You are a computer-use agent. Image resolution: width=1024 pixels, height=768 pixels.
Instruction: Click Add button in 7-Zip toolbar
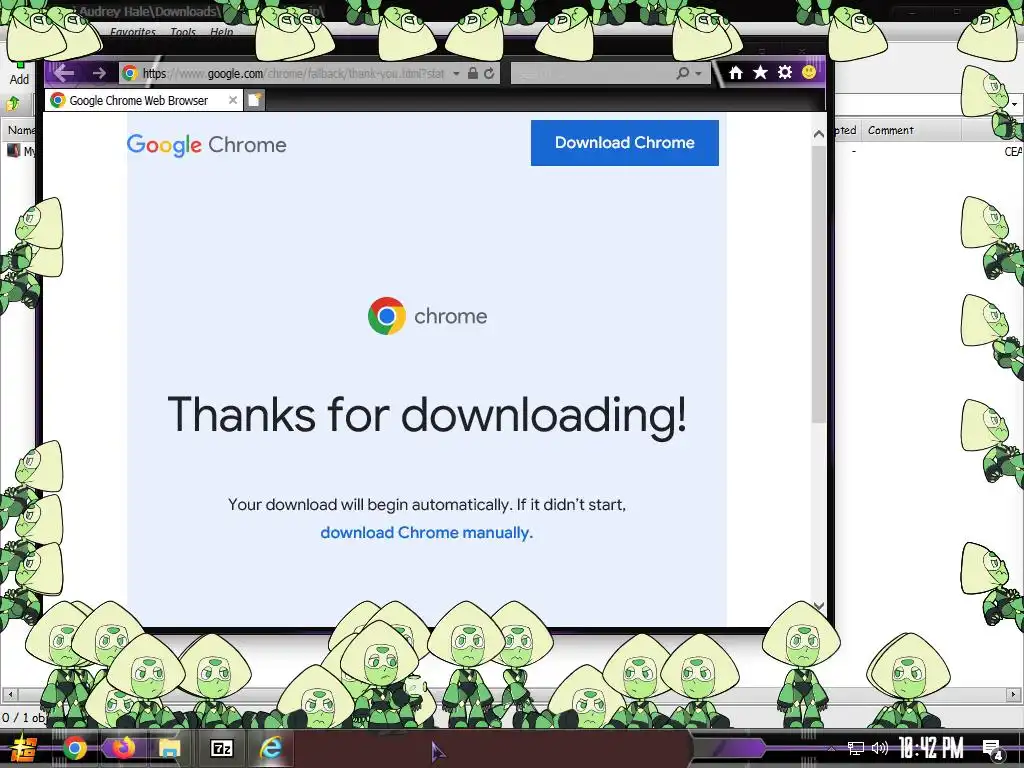[19, 73]
